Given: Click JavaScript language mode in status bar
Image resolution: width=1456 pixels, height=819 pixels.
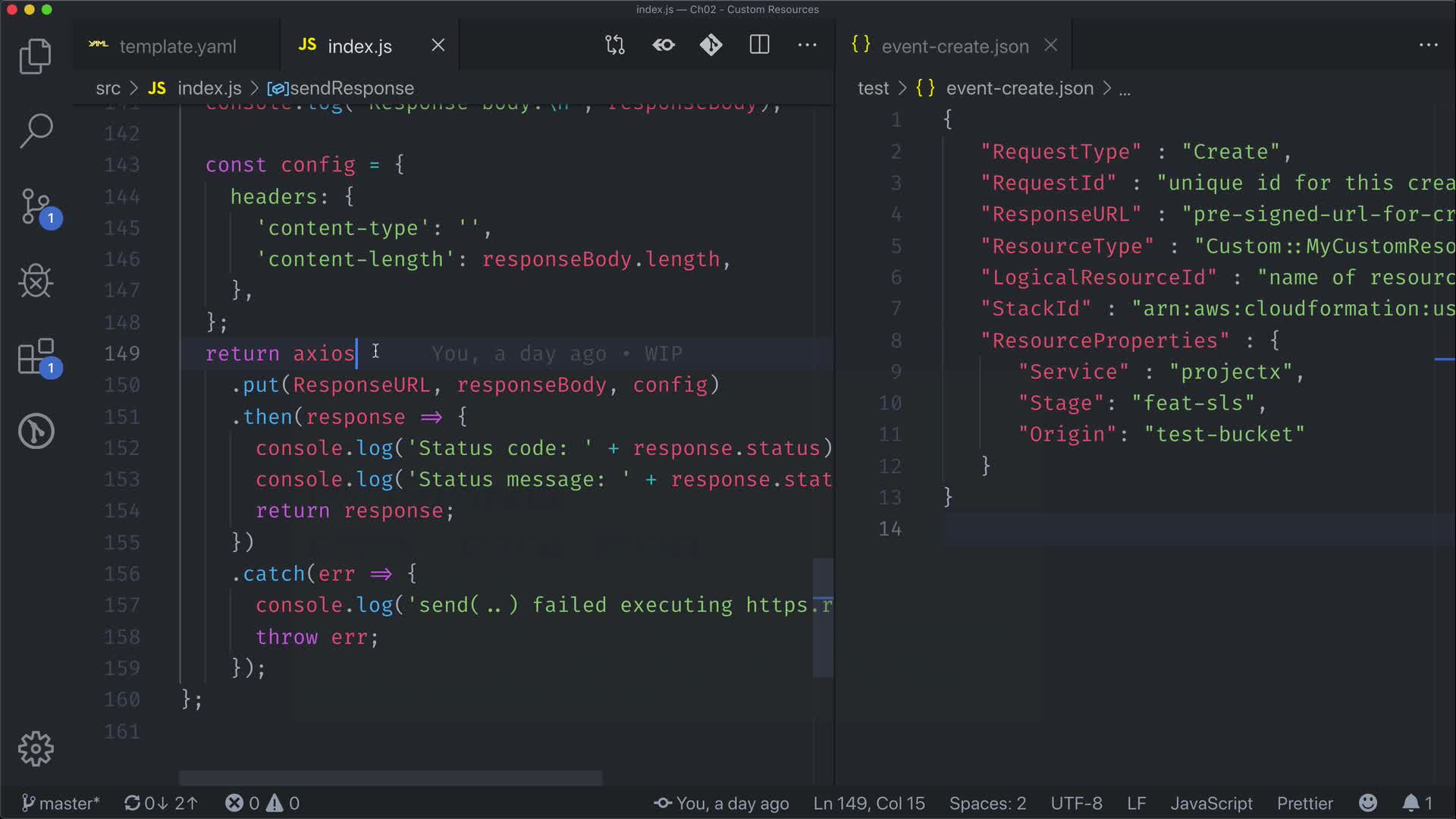Looking at the screenshot, I should (x=1211, y=803).
